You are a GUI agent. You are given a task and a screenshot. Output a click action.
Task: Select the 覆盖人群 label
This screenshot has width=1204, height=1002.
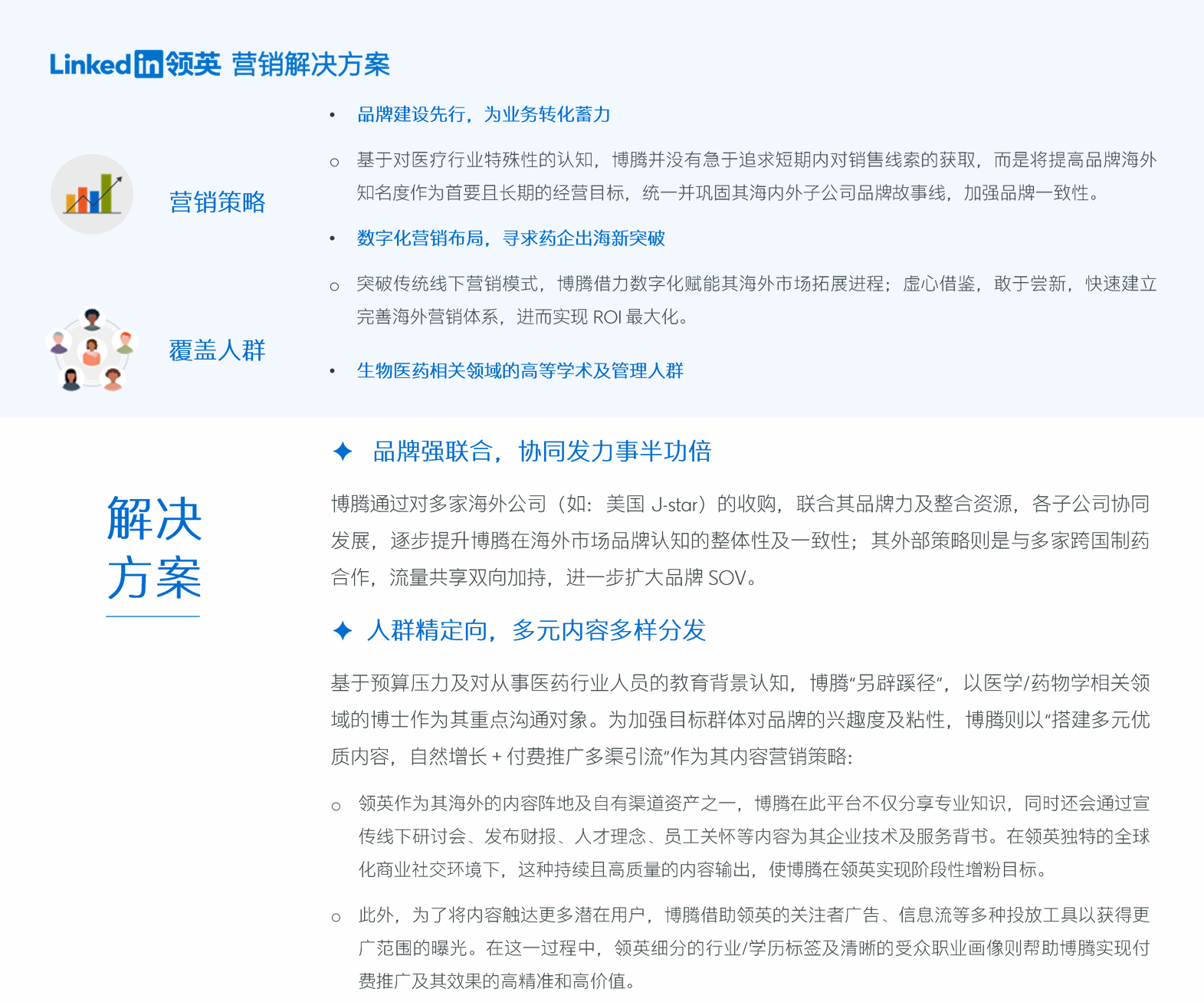click(218, 350)
